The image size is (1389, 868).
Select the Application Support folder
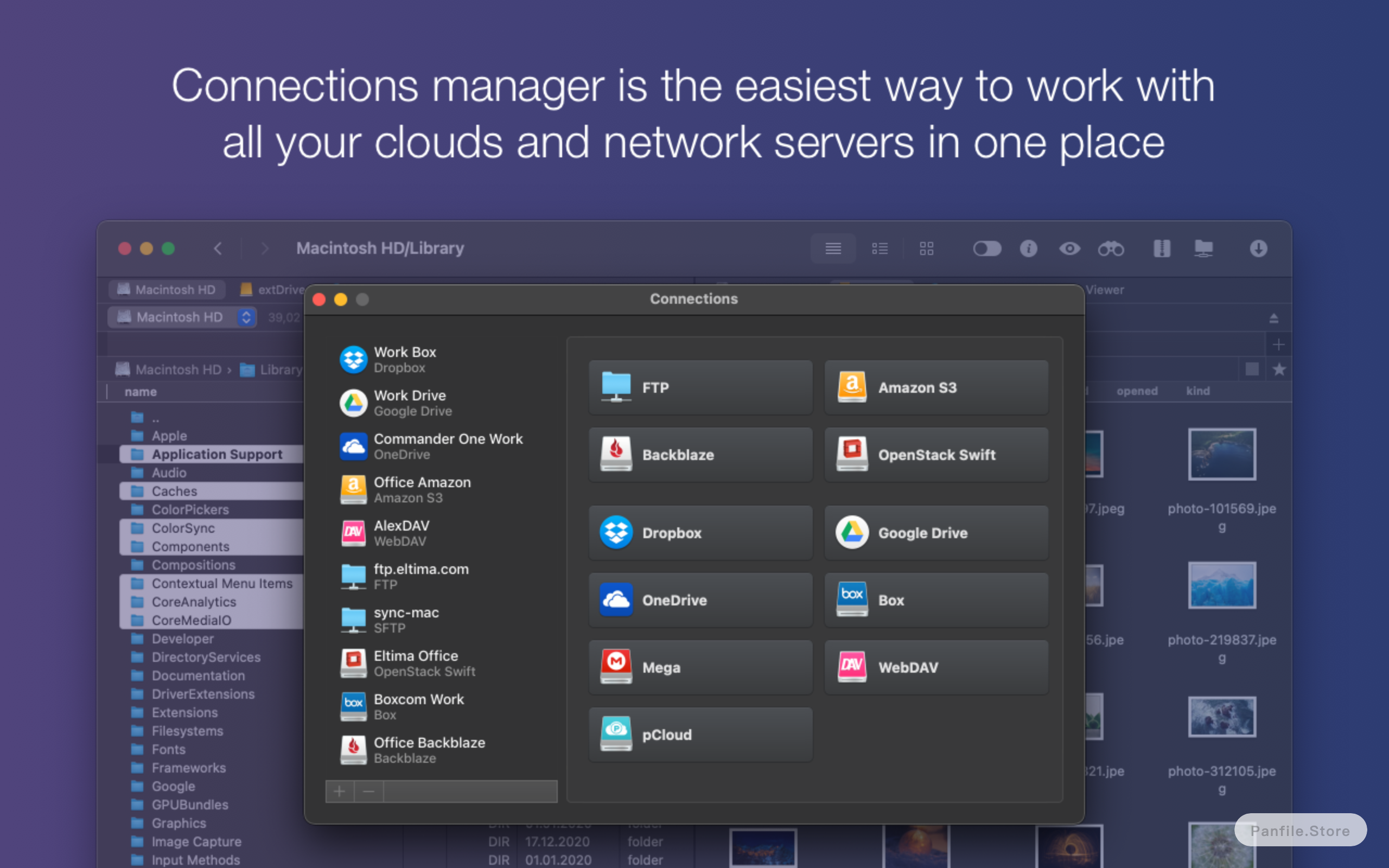click(211, 454)
